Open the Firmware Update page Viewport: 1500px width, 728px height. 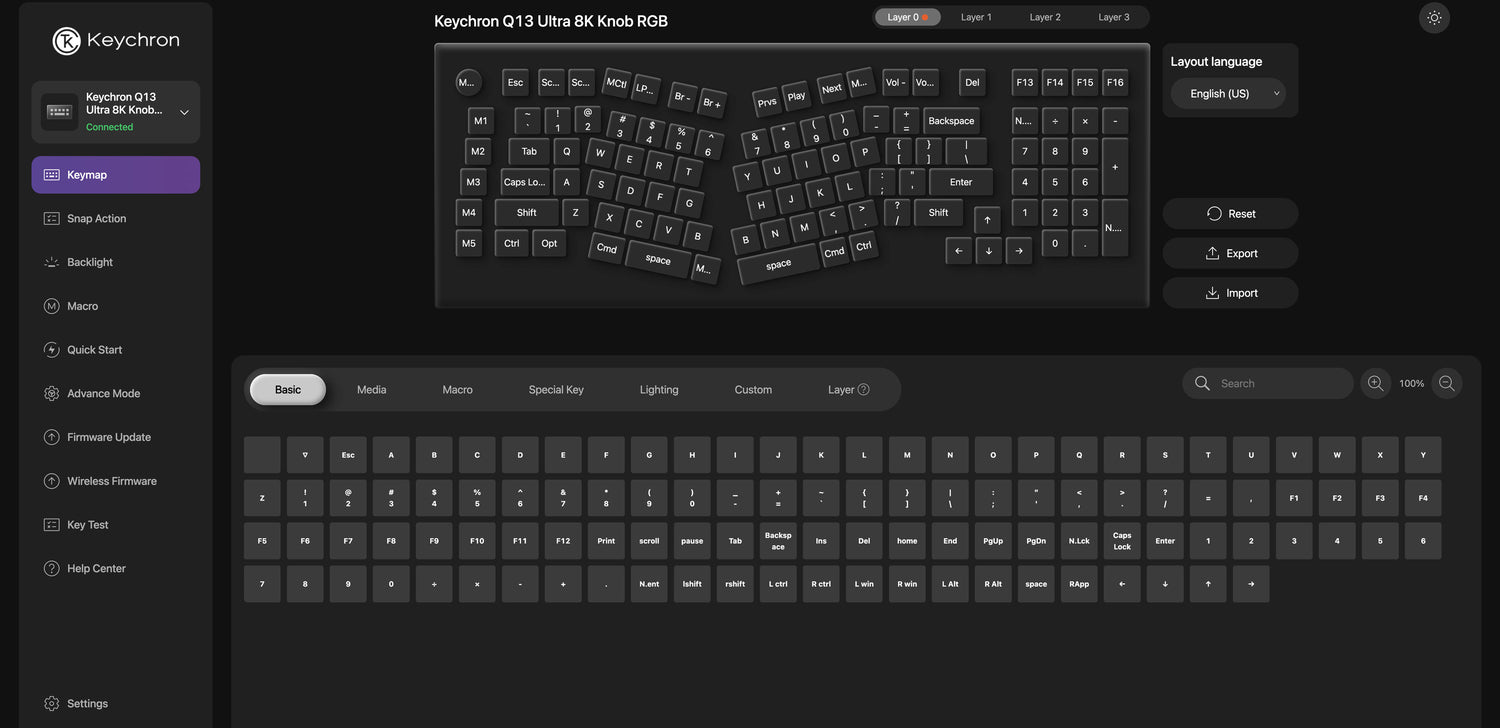[108, 437]
